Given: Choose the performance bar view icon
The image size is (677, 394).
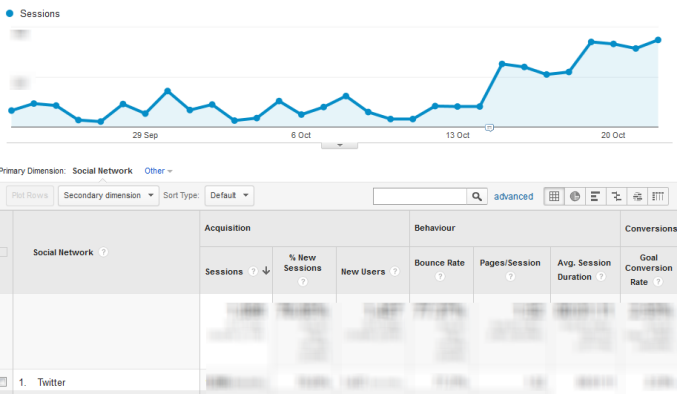Looking at the screenshot, I should coord(595,196).
